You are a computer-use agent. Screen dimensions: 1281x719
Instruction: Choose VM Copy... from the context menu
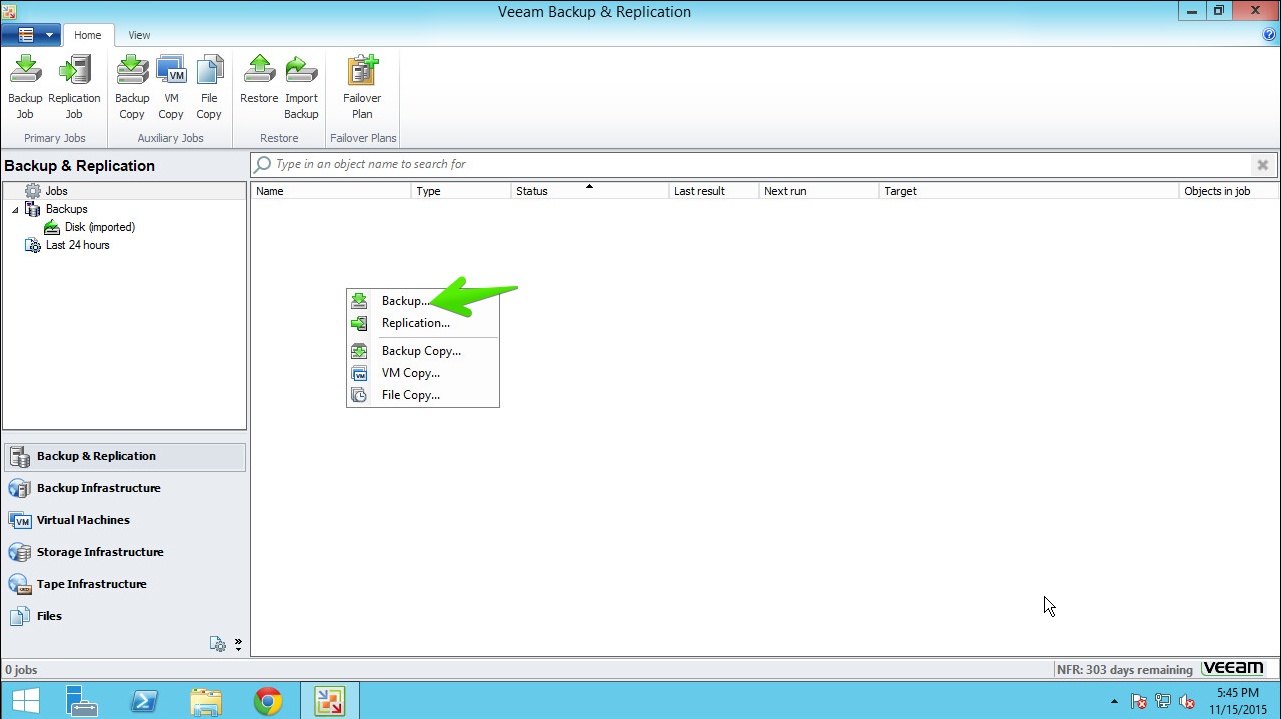[423, 373]
